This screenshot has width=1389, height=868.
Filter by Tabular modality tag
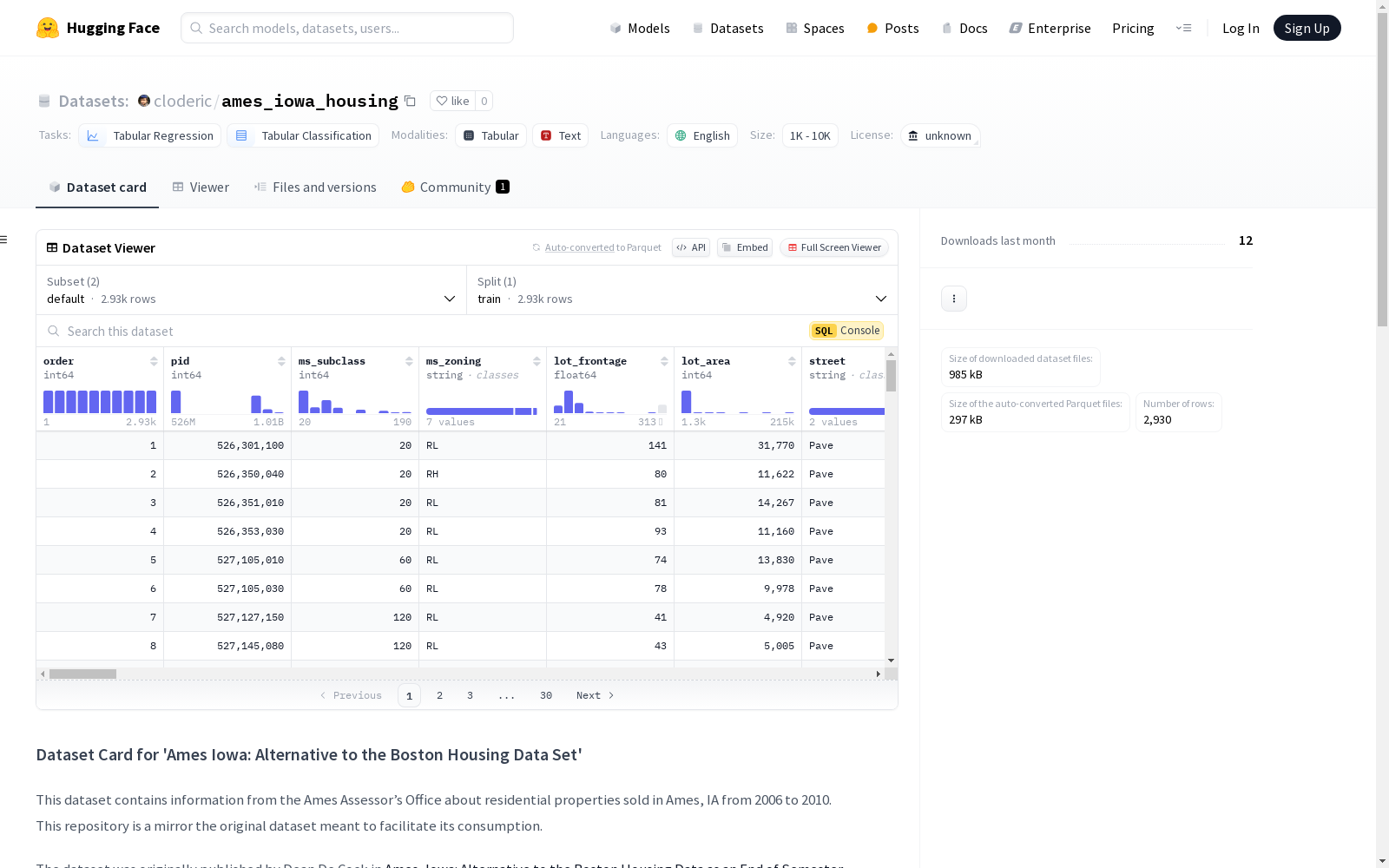pos(490,135)
